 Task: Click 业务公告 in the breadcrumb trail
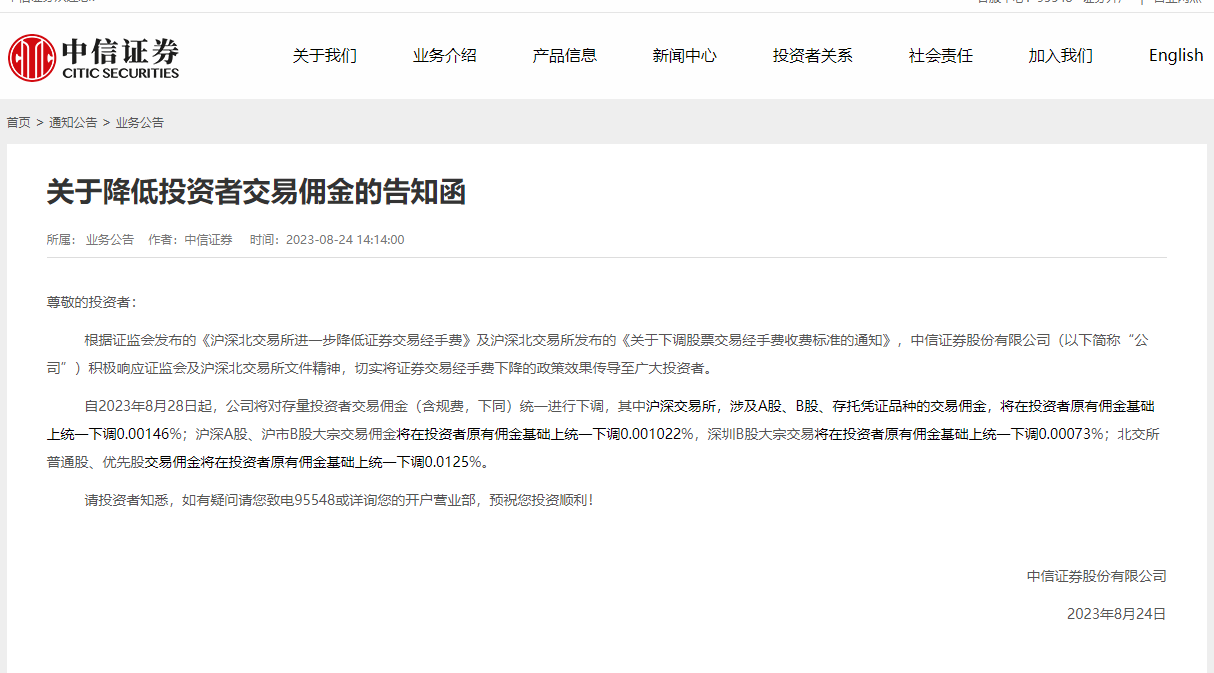tap(139, 123)
